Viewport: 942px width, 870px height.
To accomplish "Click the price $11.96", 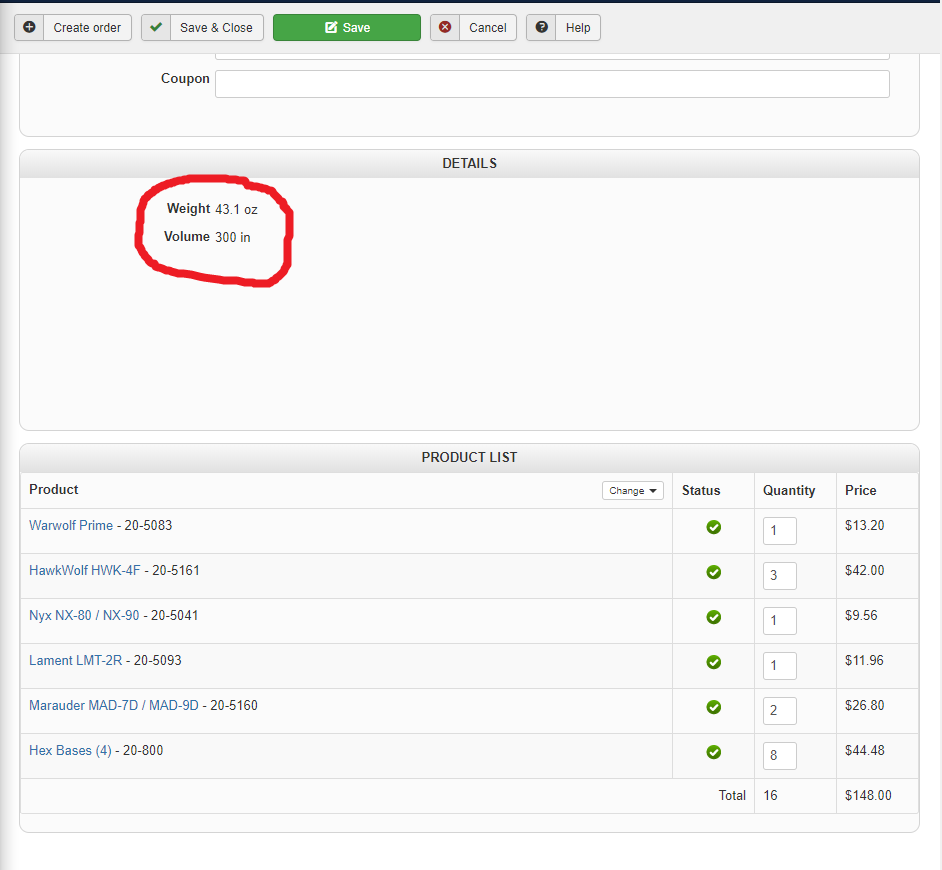I will 864,660.
